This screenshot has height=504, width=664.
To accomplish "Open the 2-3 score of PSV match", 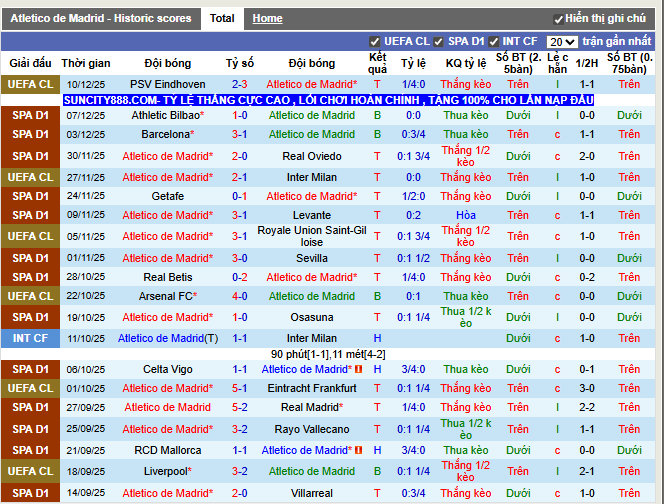I will coord(240,84).
